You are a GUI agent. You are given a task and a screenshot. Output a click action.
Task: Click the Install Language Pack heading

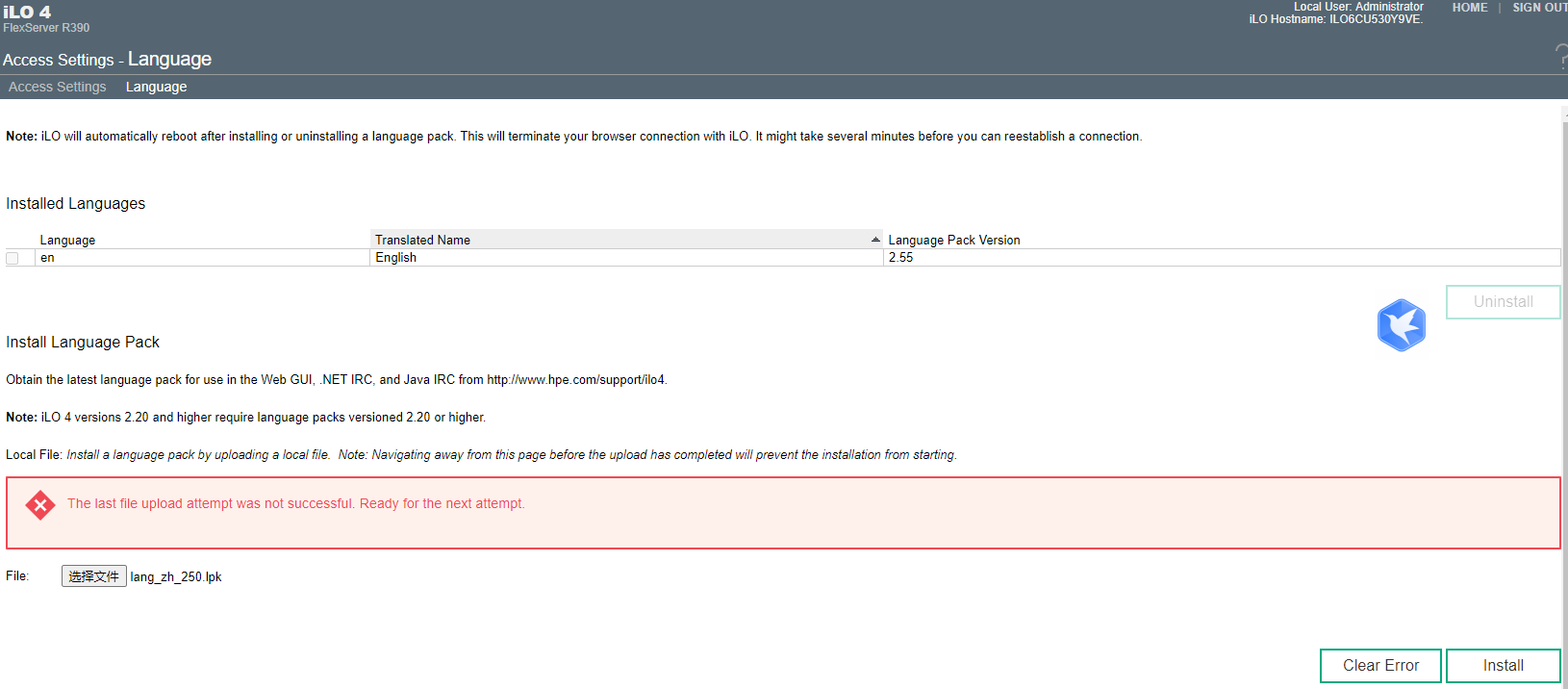[83, 343]
